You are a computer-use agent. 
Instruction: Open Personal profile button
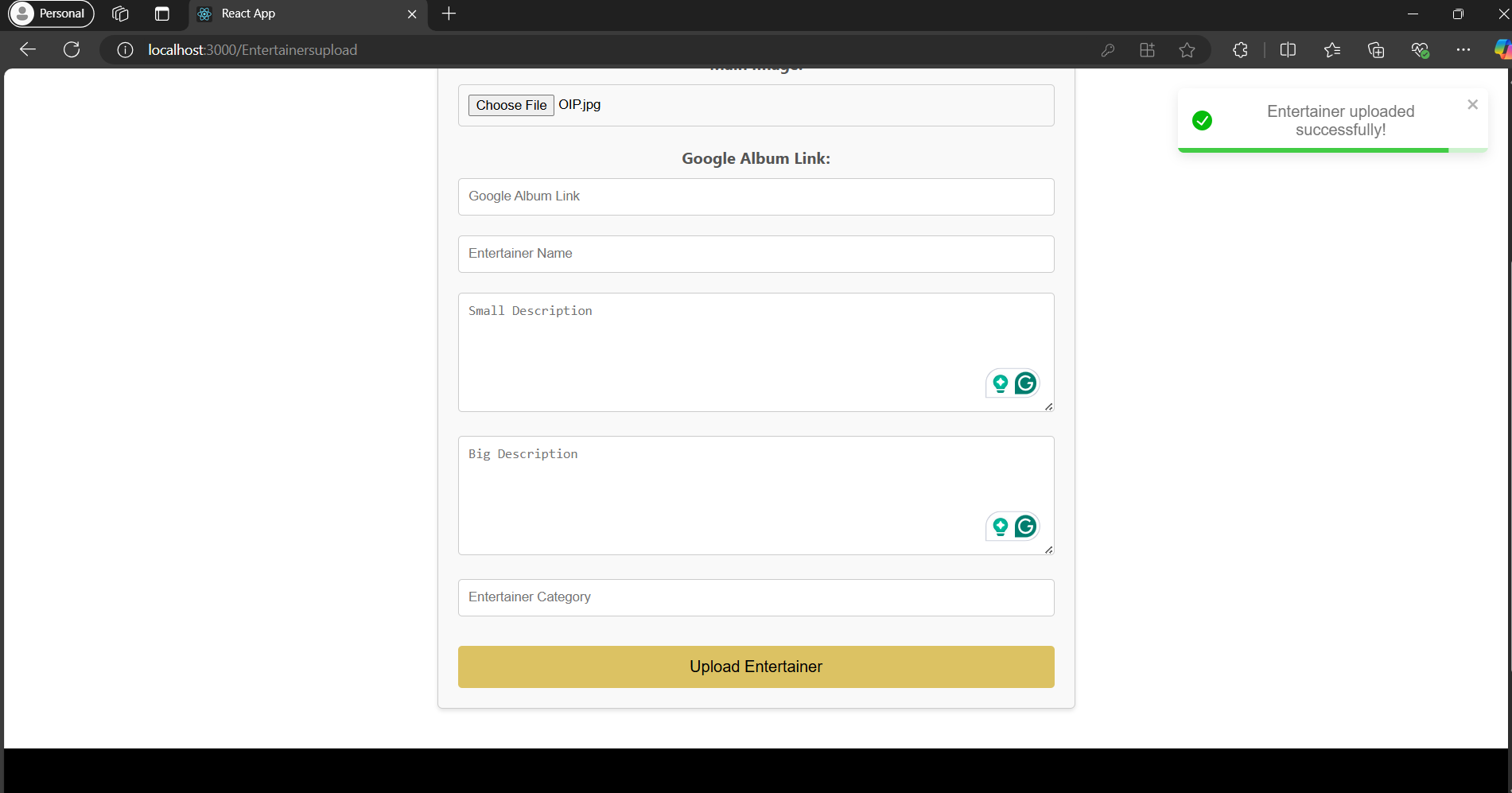pyautogui.click(x=51, y=14)
